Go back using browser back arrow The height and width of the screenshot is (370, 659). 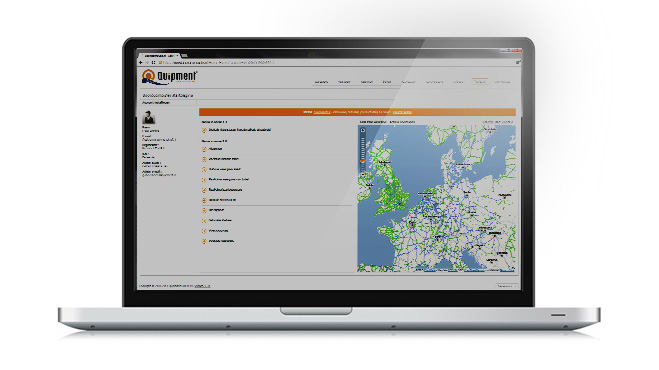(x=141, y=63)
